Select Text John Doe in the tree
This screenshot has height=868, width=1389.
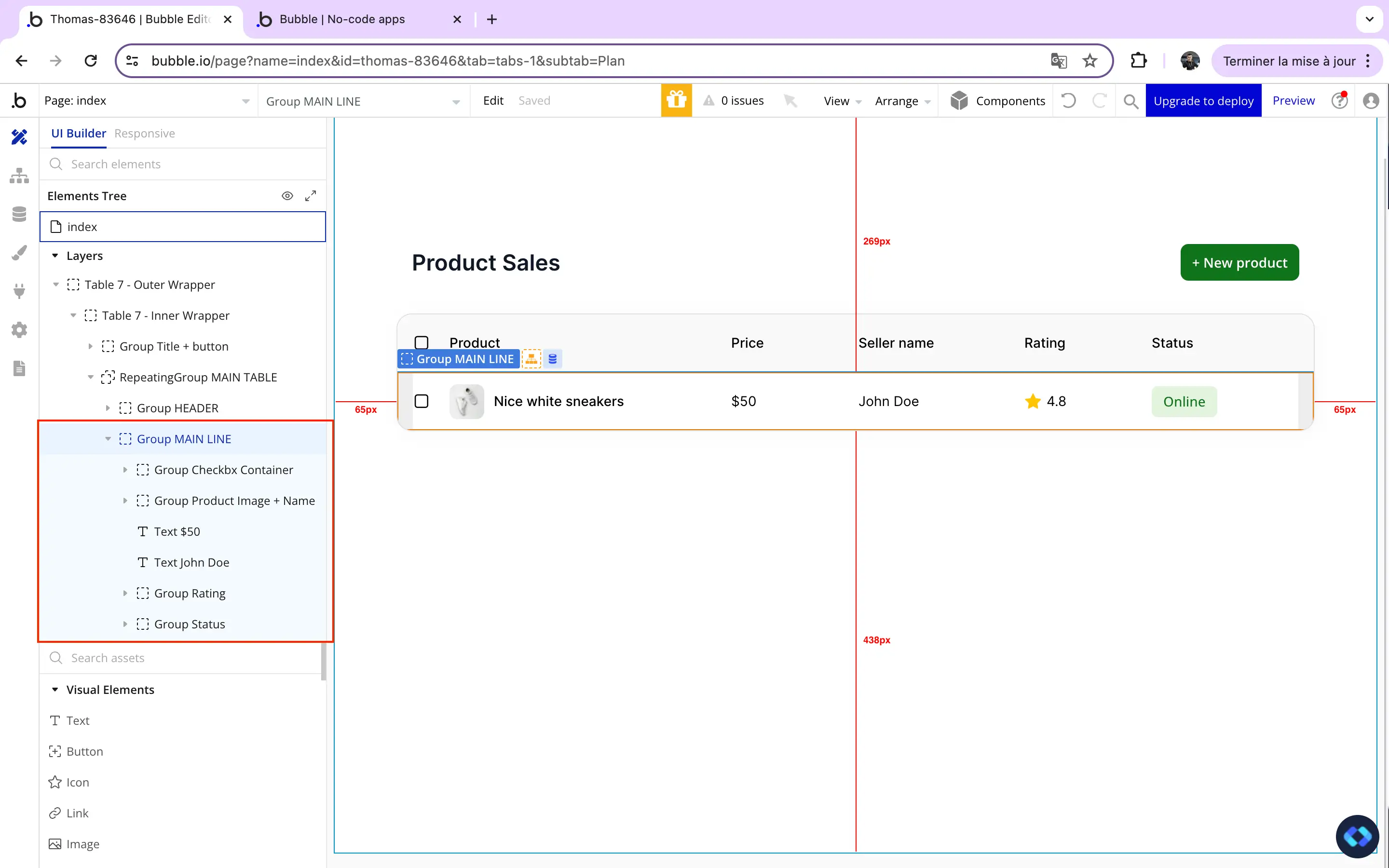tap(182, 563)
